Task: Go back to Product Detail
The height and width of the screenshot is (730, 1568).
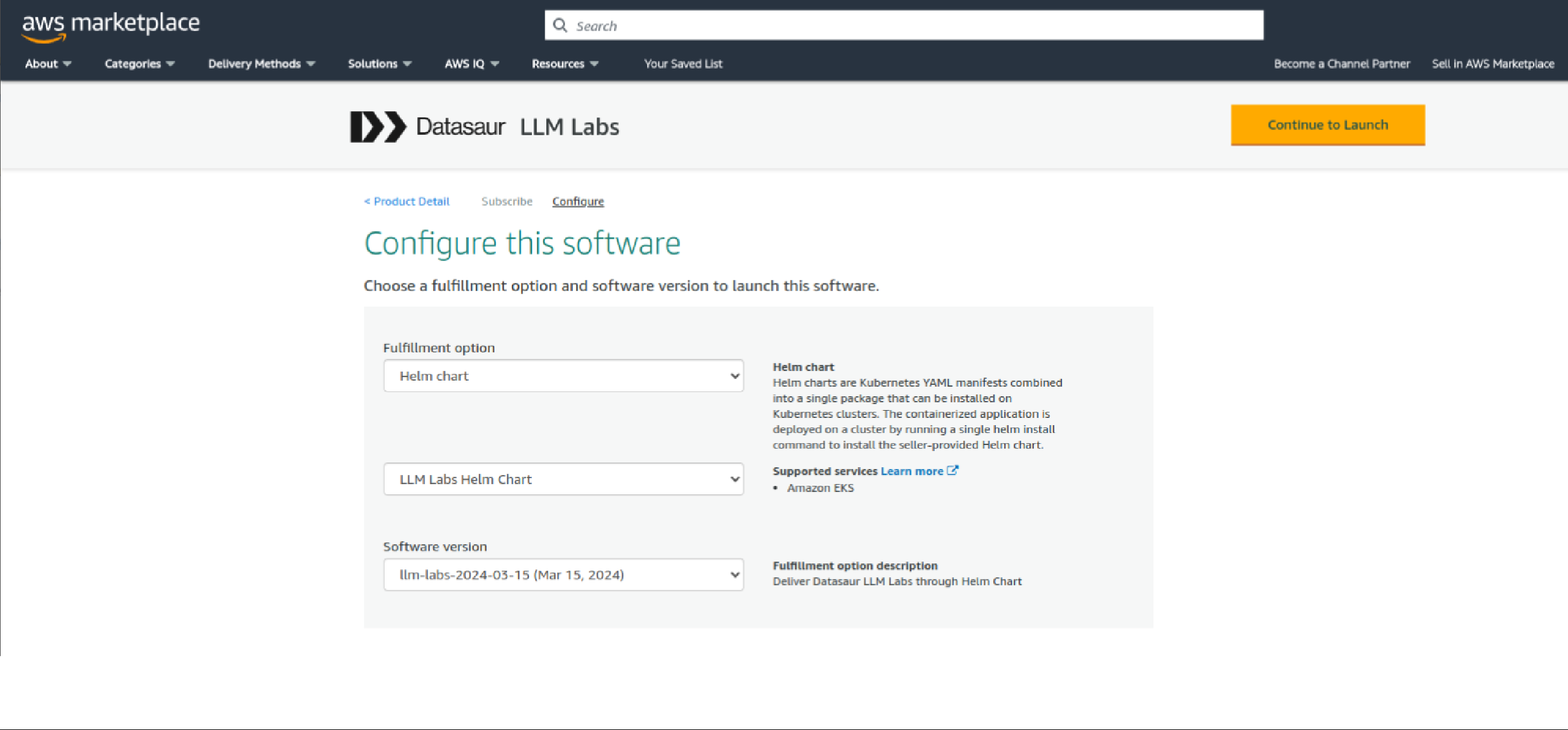Action: click(407, 201)
